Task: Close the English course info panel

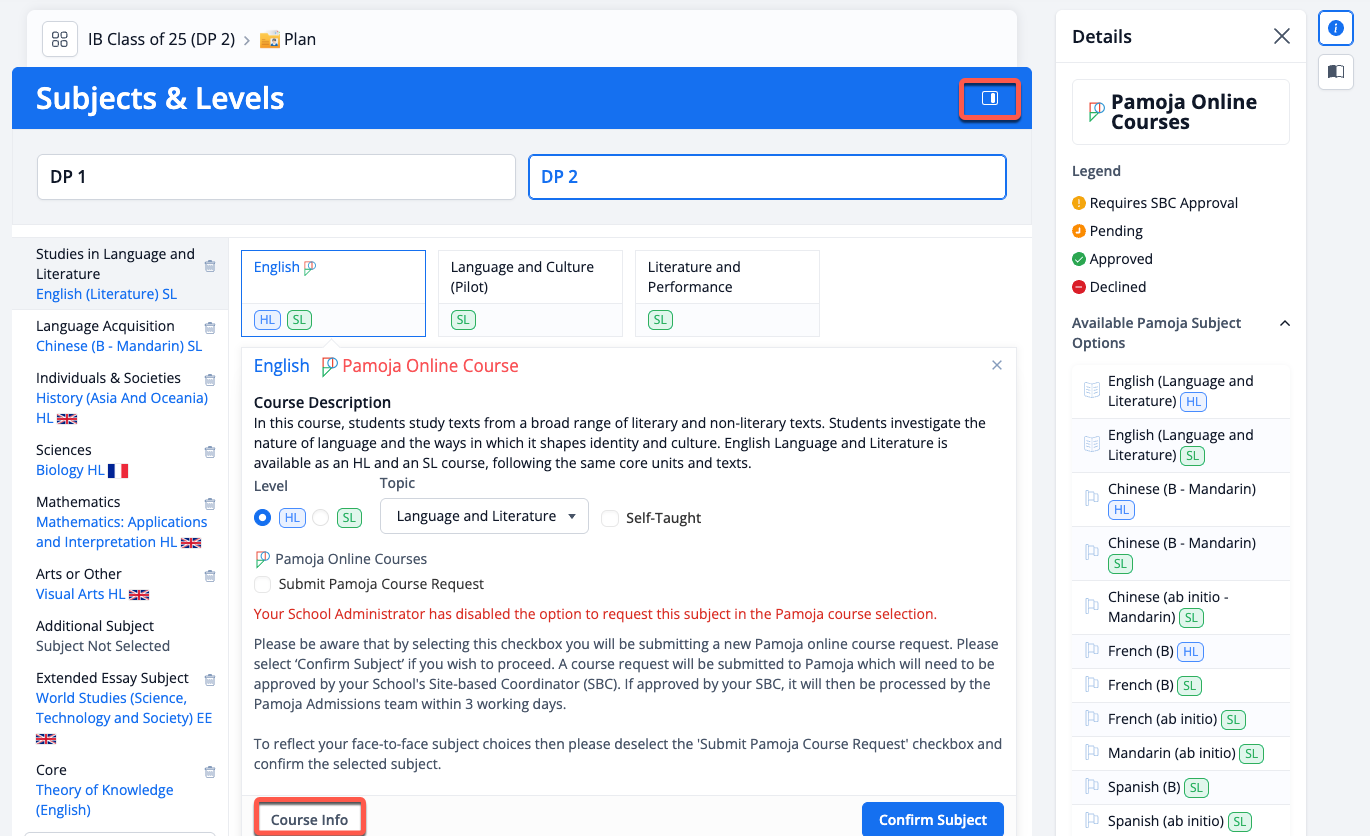Action: 996,366
